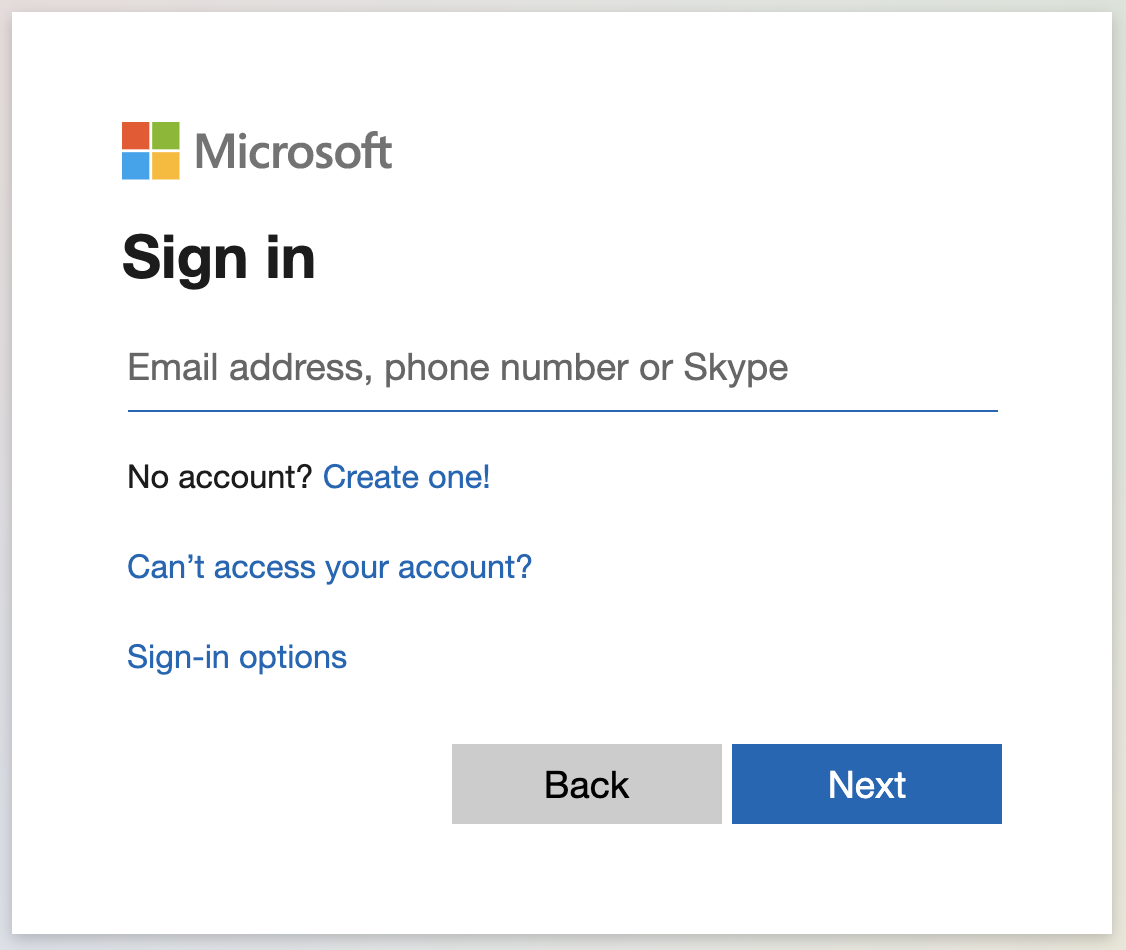This screenshot has width=1126, height=950.
Task: Click the blue square of the Microsoft logo
Action: 135,164
